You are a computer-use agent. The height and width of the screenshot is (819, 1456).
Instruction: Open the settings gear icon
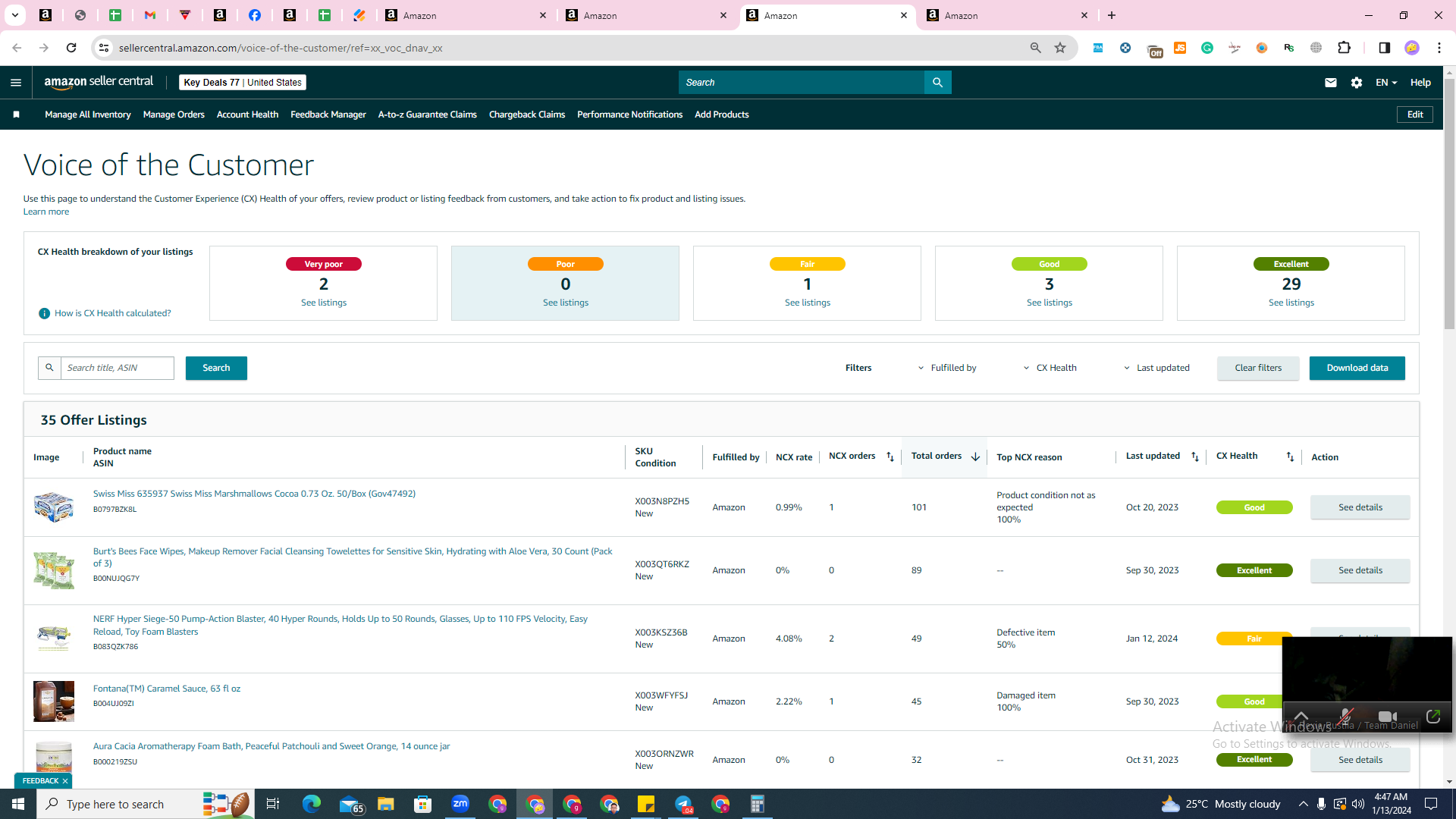tap(1357, 83)
